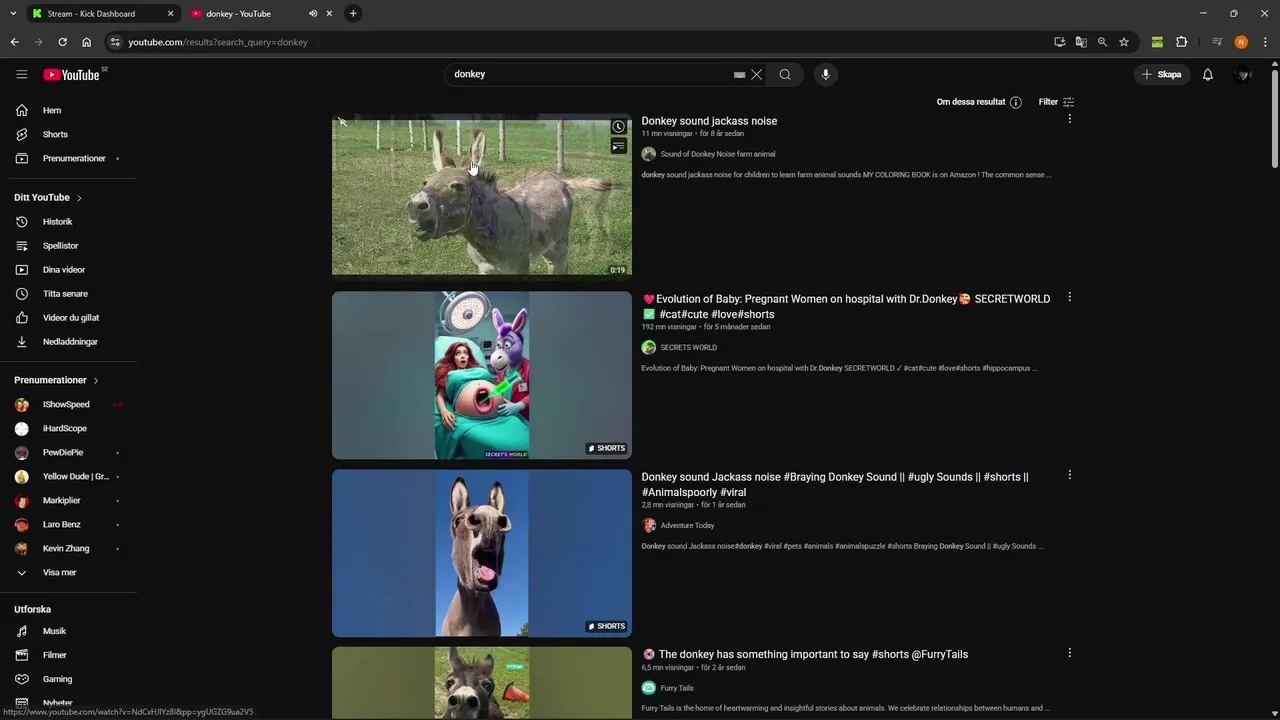1280x720 pixels.
Task: Clear the donkey search query with X
Action: coord(757,74)
